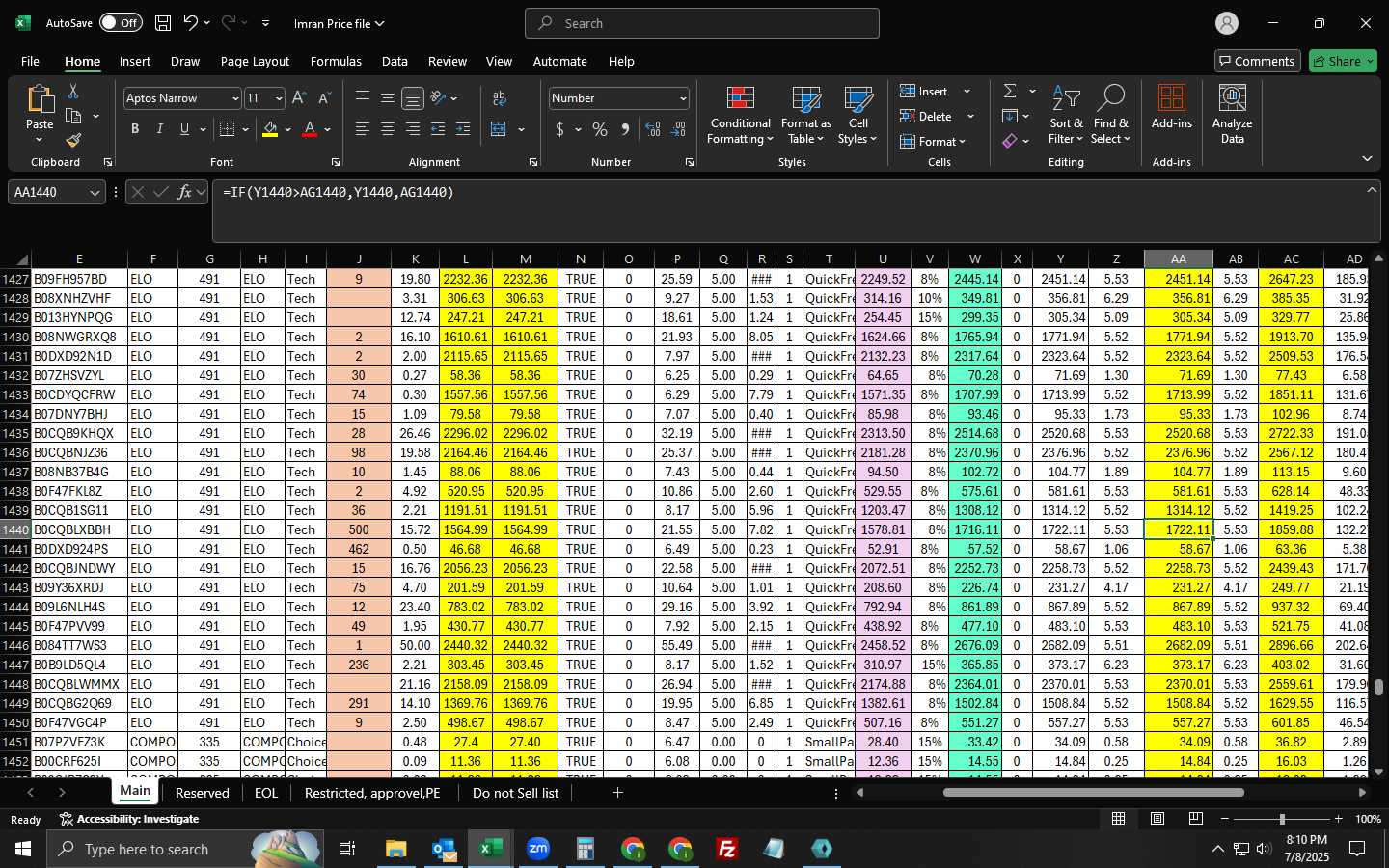Screen dimensions: 1389x868
Task: Open the Insert tab
Action: (x=135, y=61)
